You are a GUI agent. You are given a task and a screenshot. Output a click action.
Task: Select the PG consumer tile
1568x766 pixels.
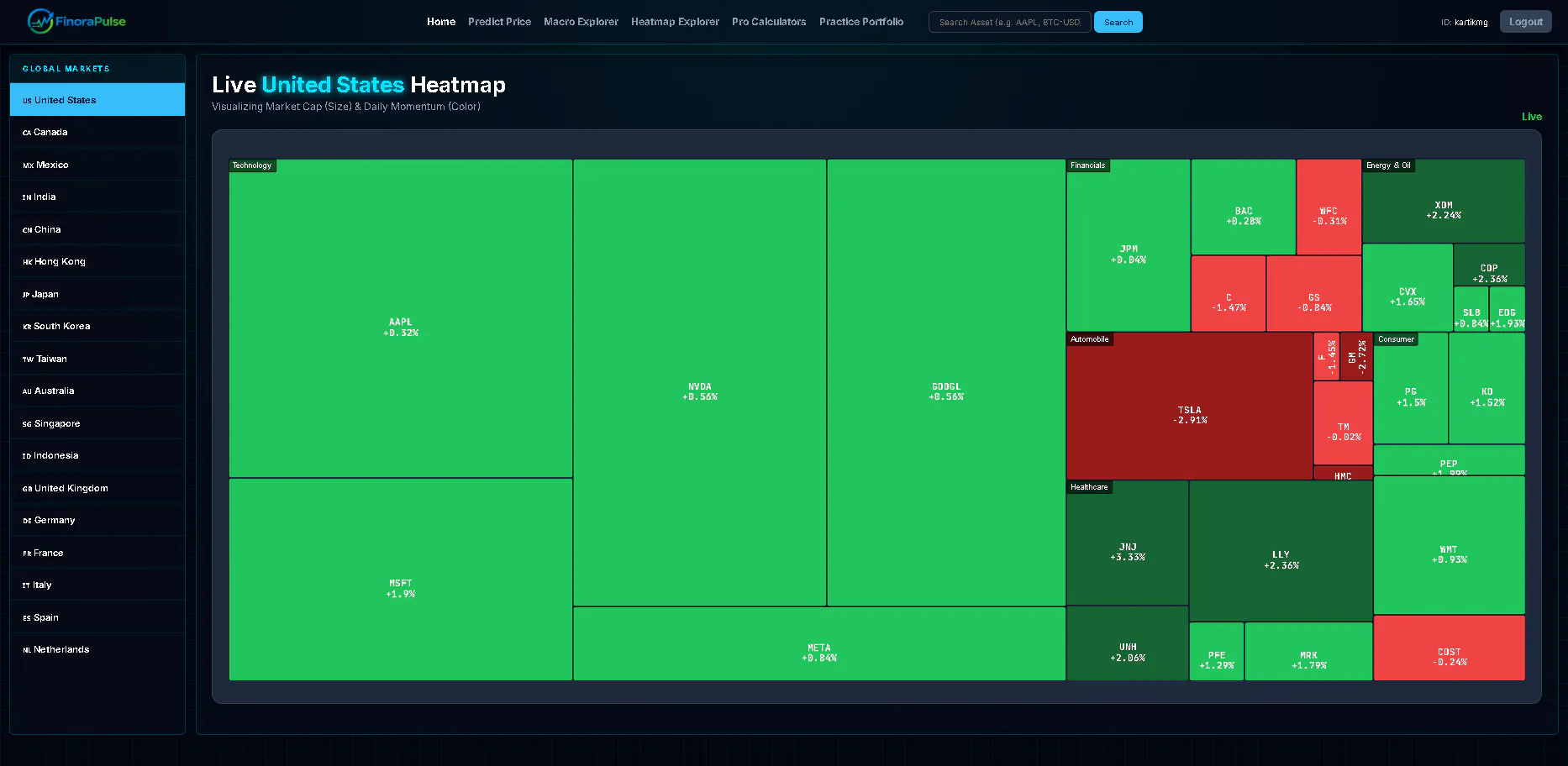coord(1411,388)
